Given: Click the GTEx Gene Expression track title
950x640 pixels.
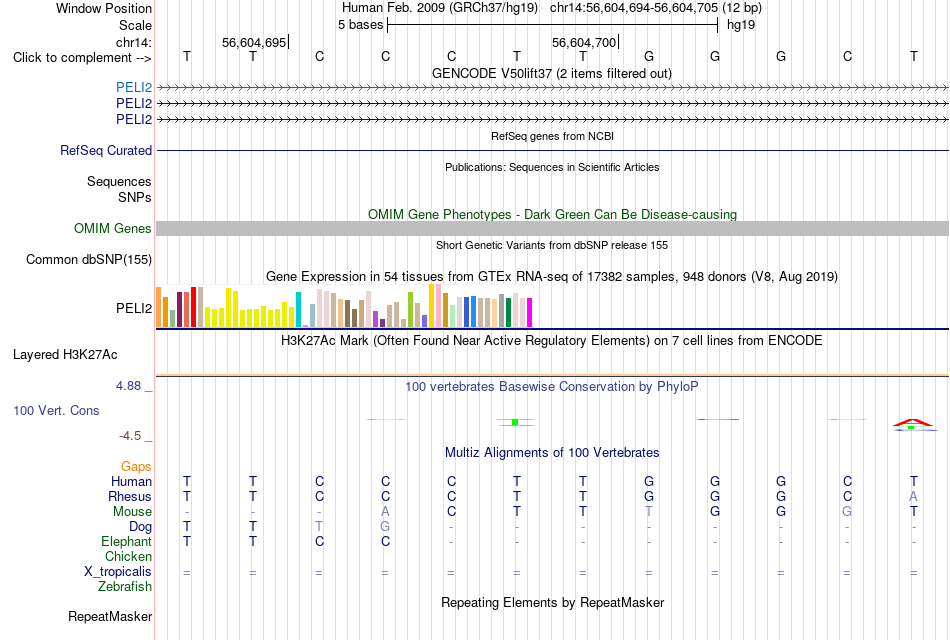Looking at the screenshot, I should pyautogui.click(x=552, y=277).
